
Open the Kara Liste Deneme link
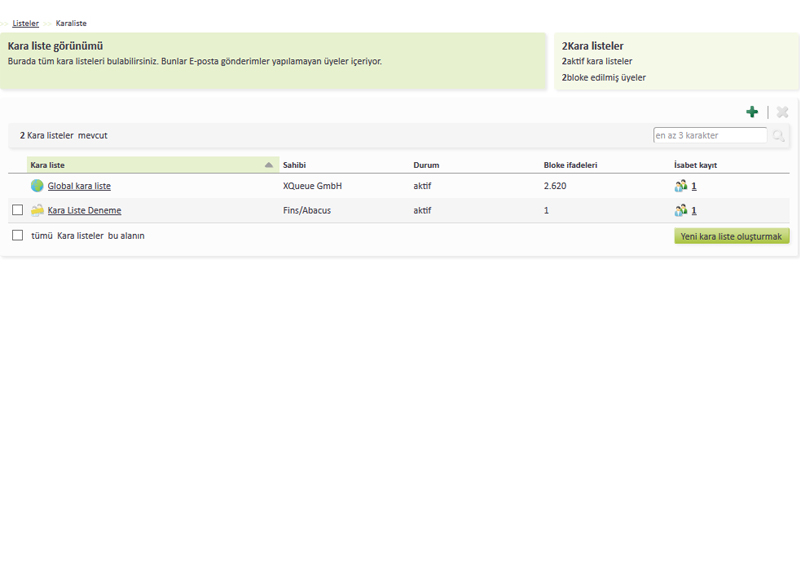[84, 211]
